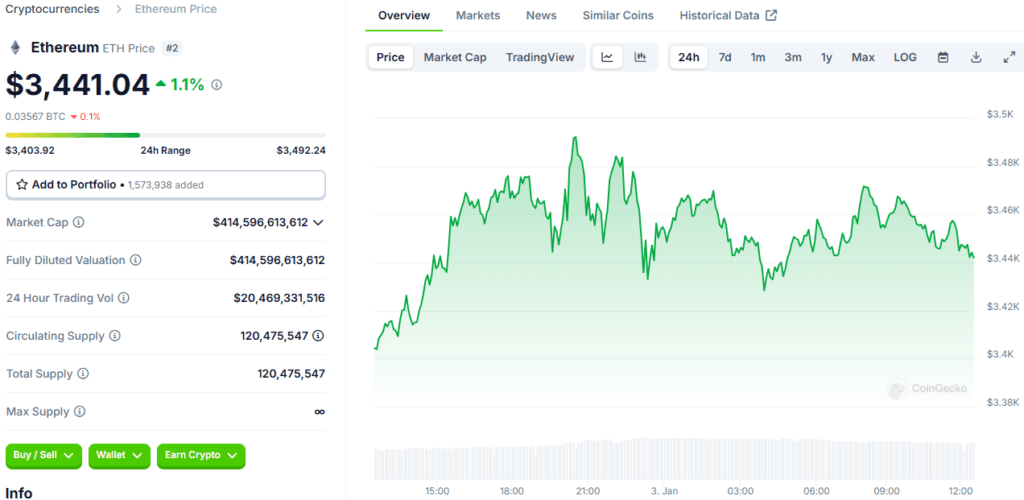1024x500 pixels.
Task: Go to Cryptocurrencies breadcrumb
Action: click(x=52, y=10)
